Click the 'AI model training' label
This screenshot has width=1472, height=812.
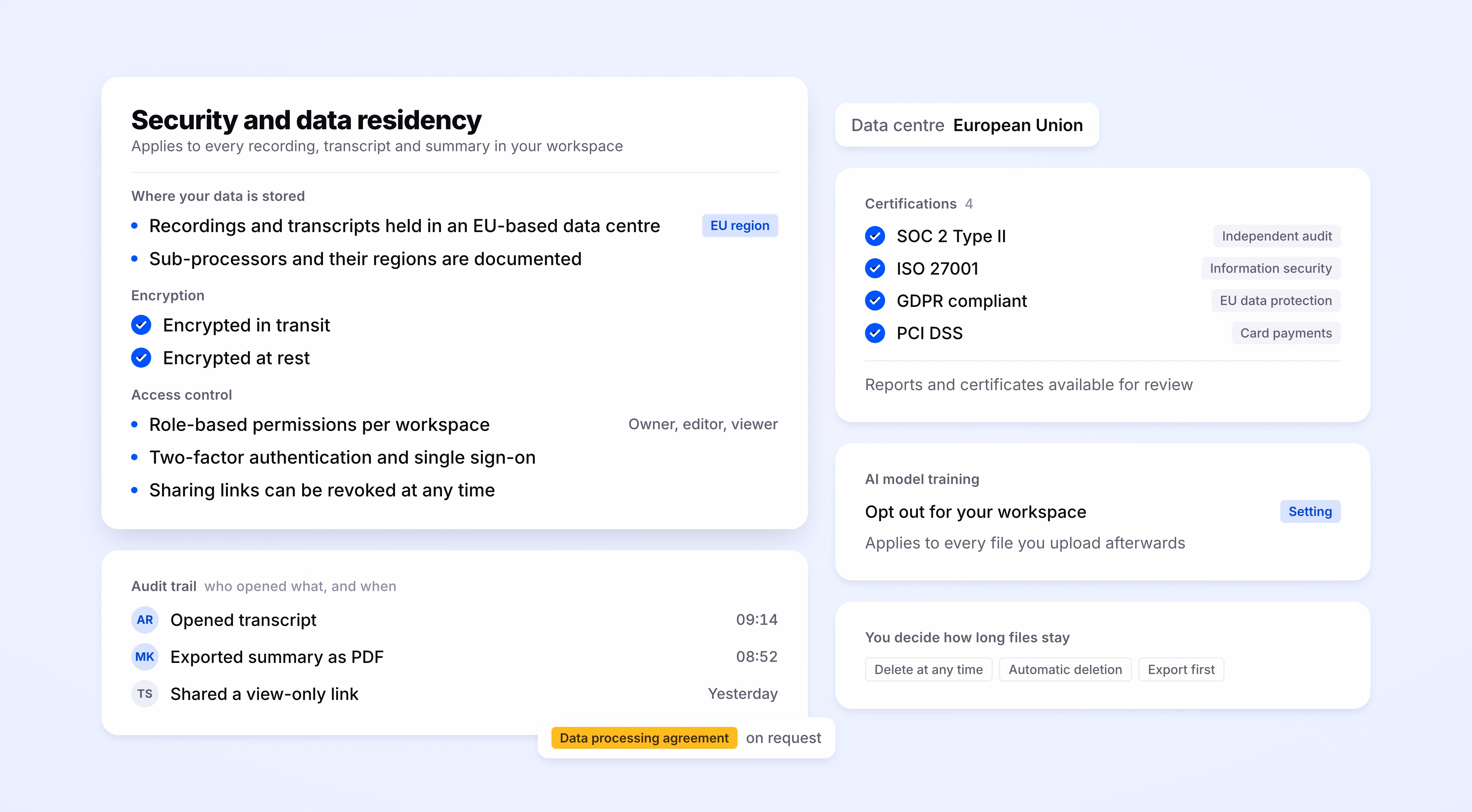(922, 479)
